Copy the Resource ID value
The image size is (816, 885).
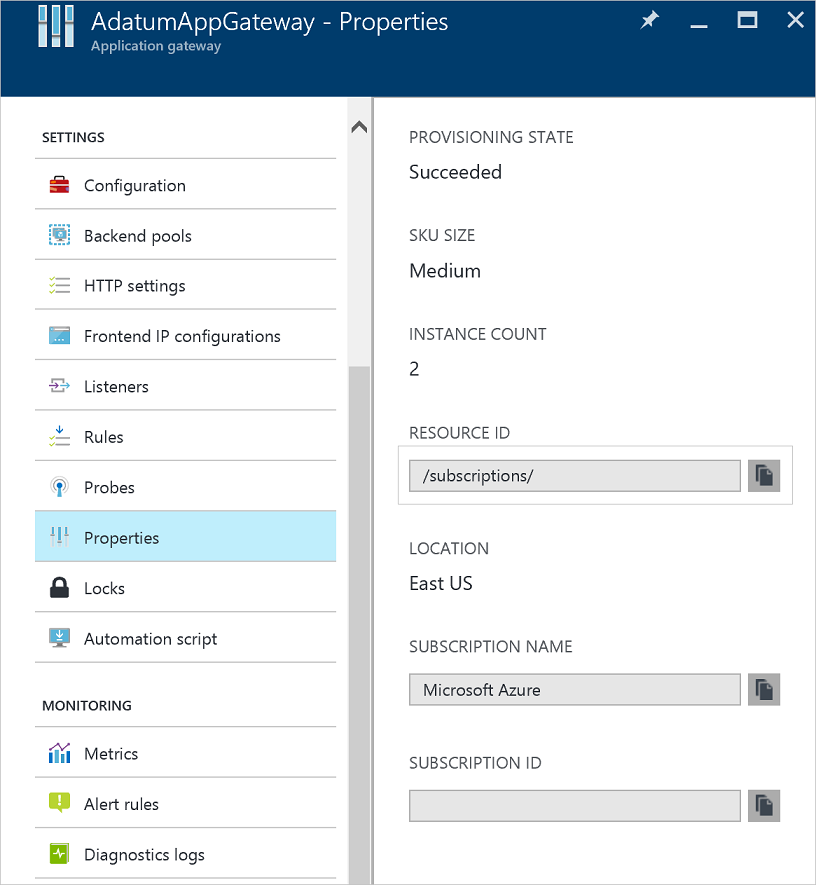point(764,476)
